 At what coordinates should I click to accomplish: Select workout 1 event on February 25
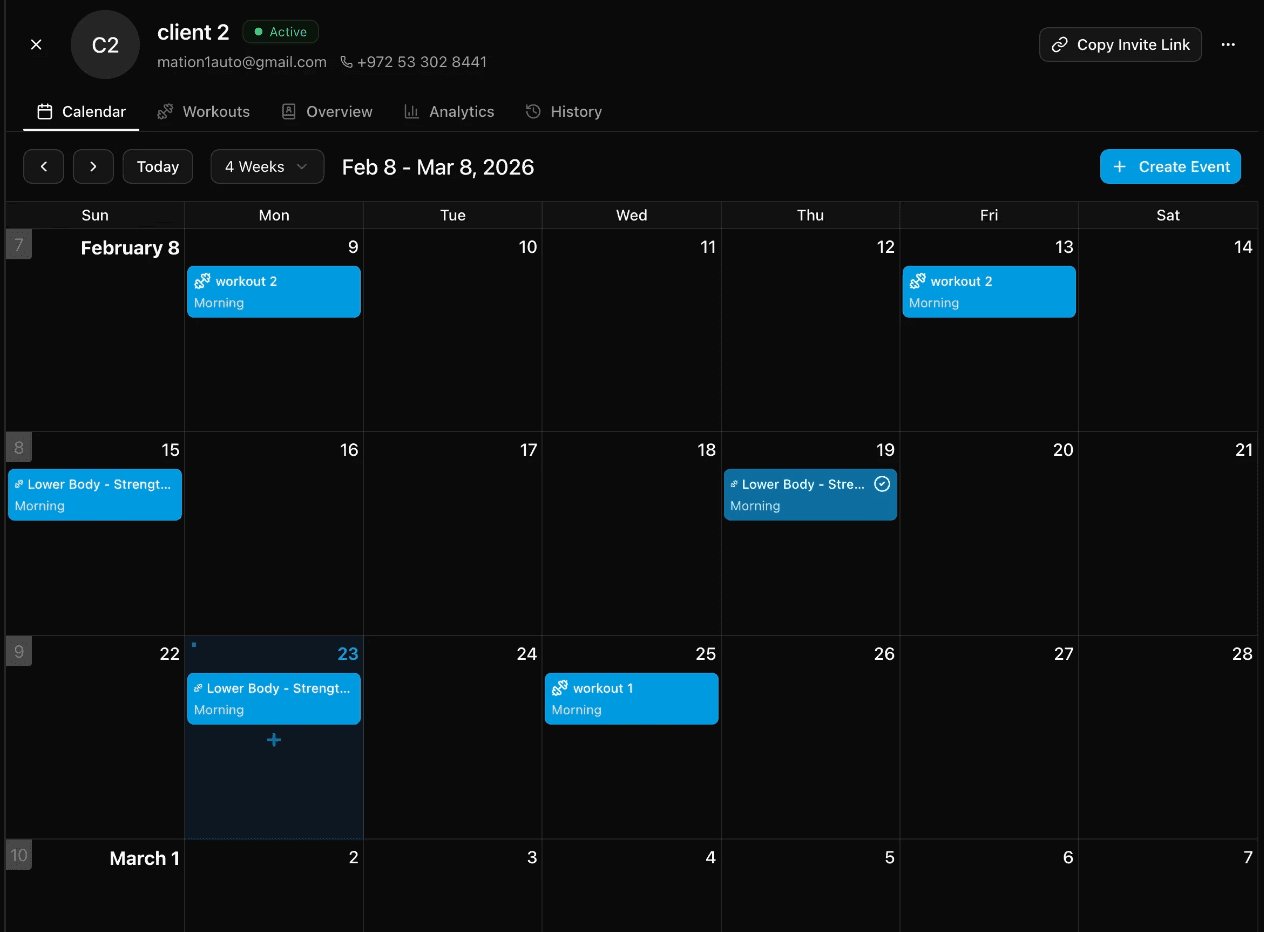click(x=631, y=698)
